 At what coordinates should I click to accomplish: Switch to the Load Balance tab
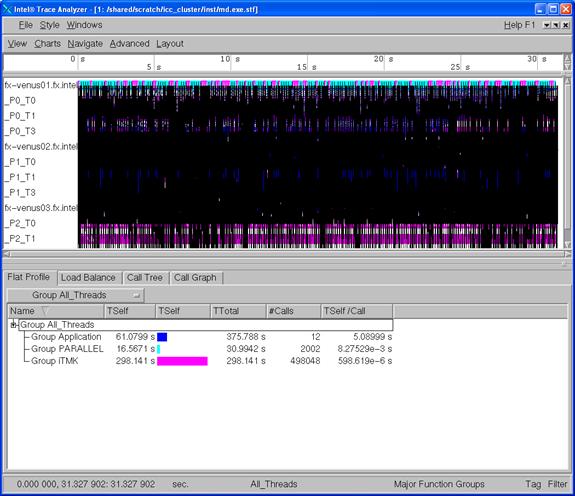tap(88, 278)
